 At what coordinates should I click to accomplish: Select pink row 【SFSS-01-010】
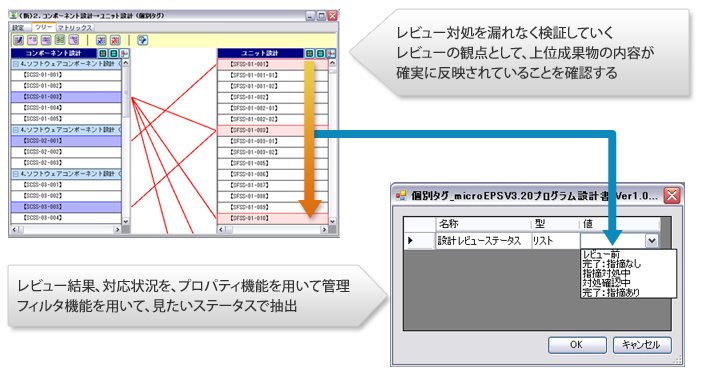point(273,218)
